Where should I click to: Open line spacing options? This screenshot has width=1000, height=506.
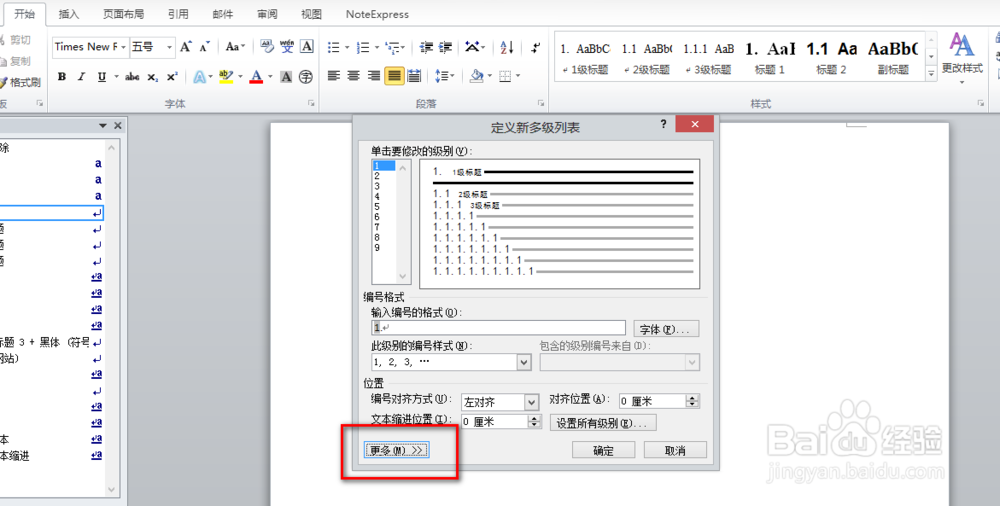[x=445, y=76]
